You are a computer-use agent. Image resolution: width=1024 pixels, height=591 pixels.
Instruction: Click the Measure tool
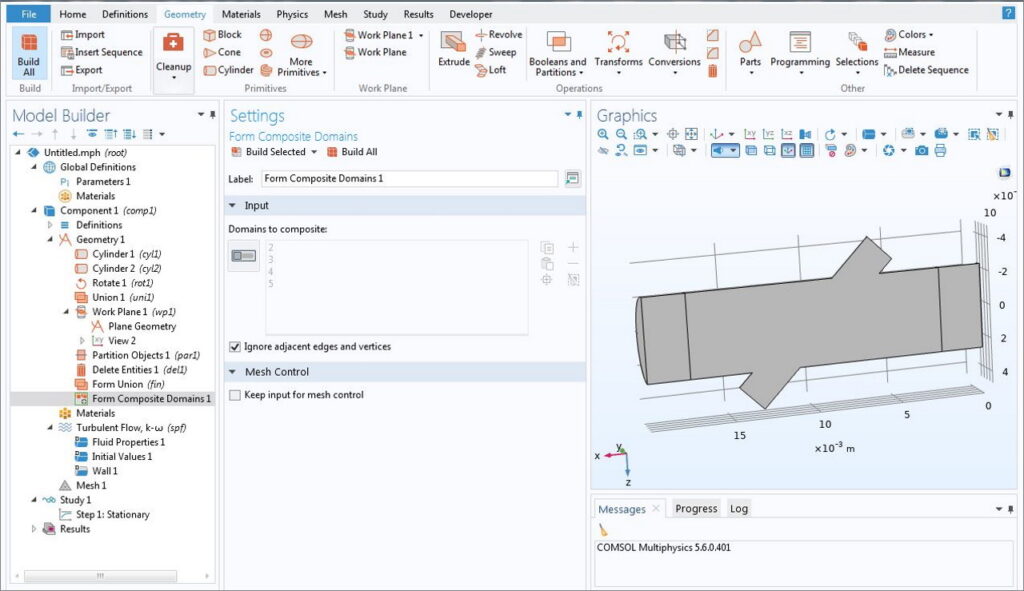909,52
